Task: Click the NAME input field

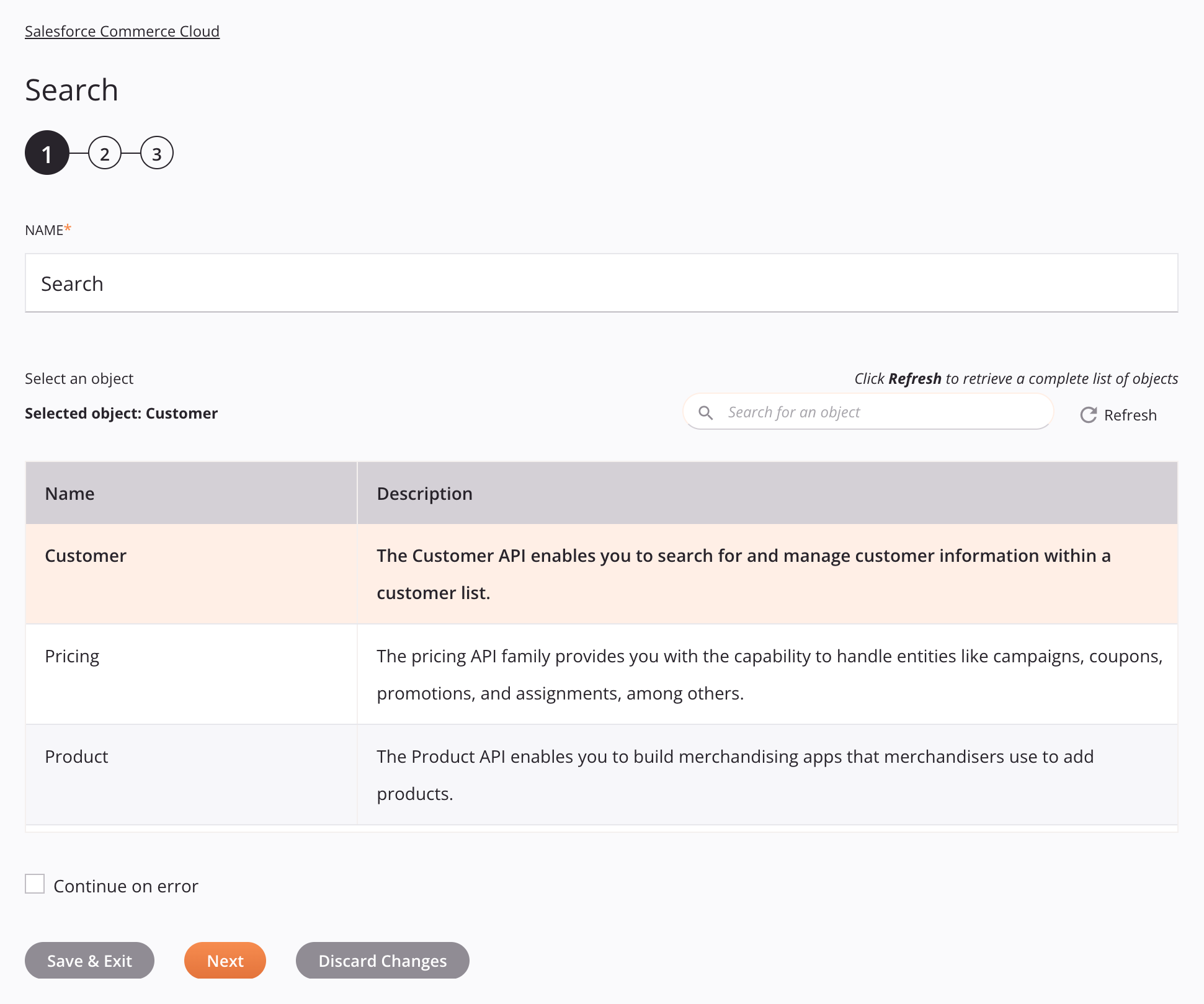Action: click(602, 283)
